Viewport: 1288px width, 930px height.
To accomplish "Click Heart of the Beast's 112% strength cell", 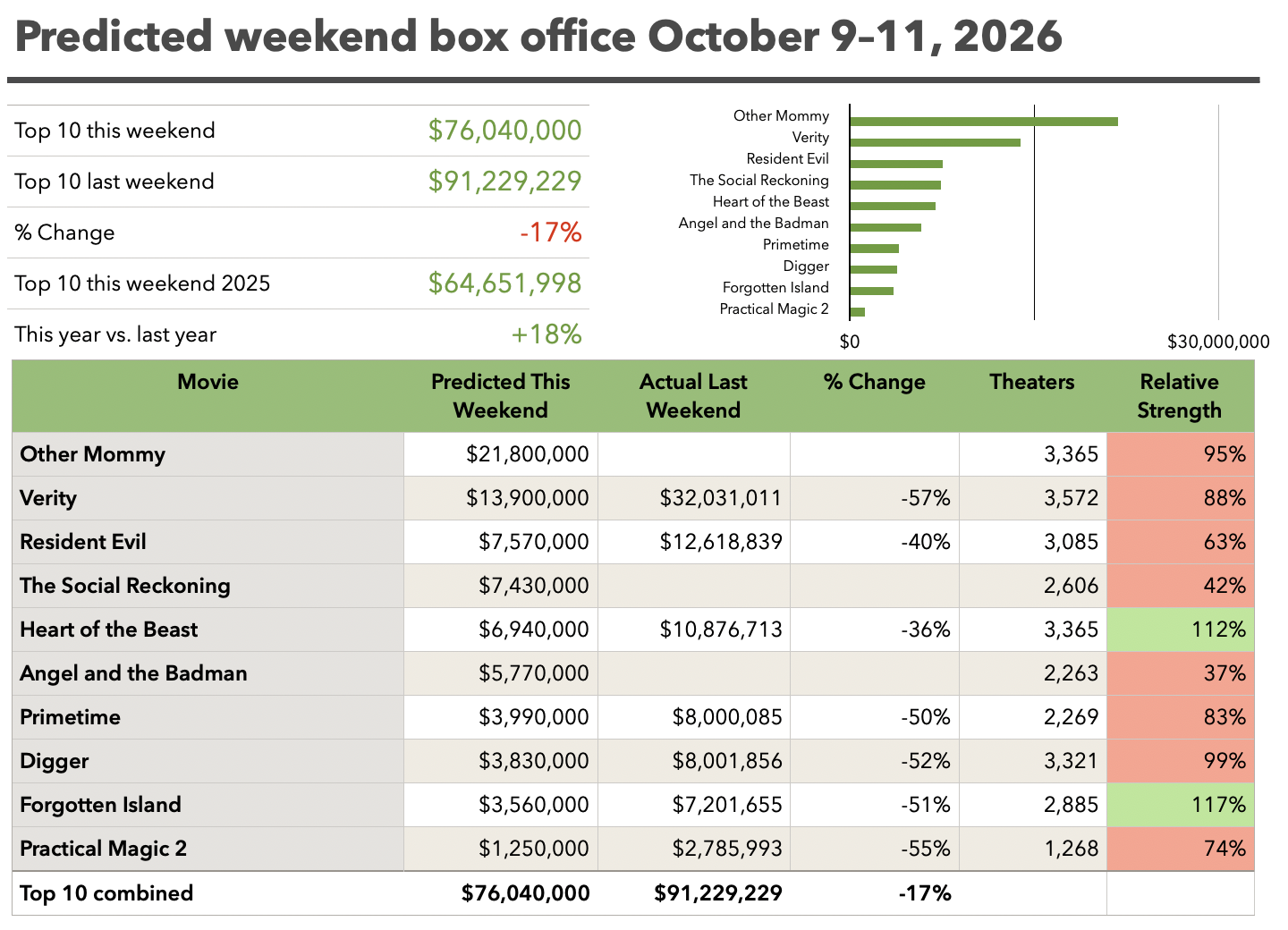I will tap(1181, 630).
